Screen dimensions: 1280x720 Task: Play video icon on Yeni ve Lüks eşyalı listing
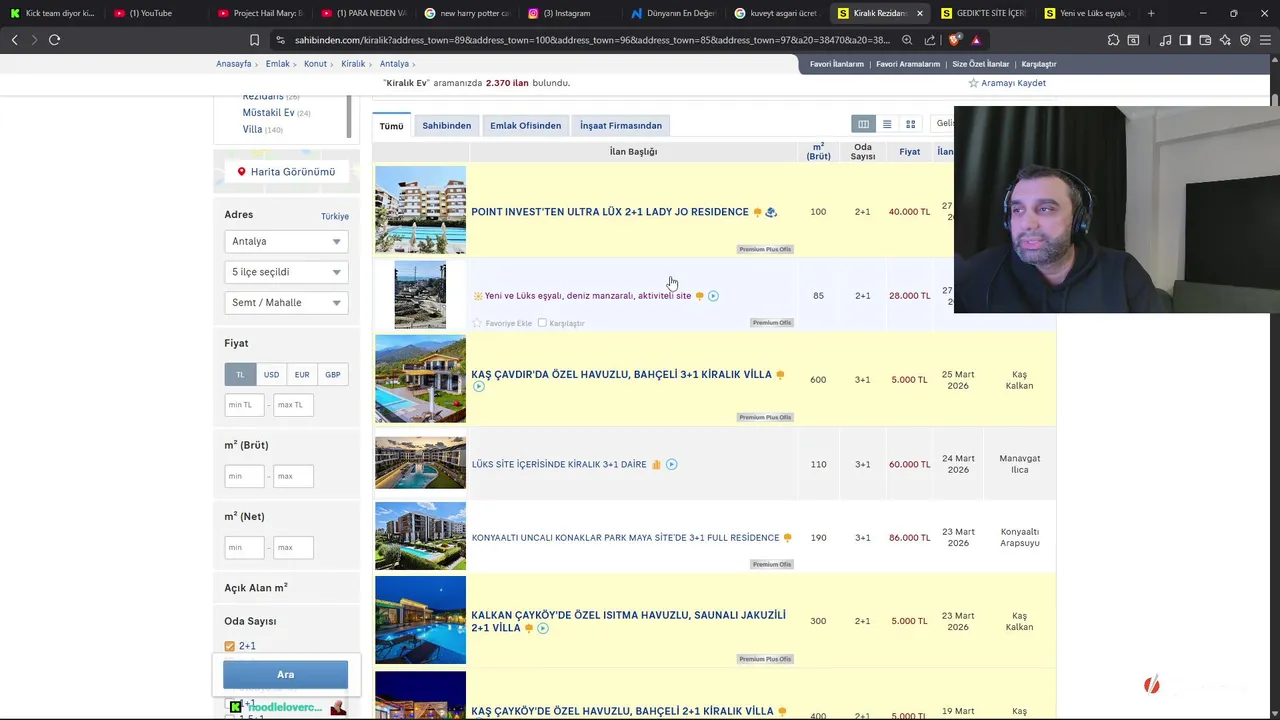[713, 296]
